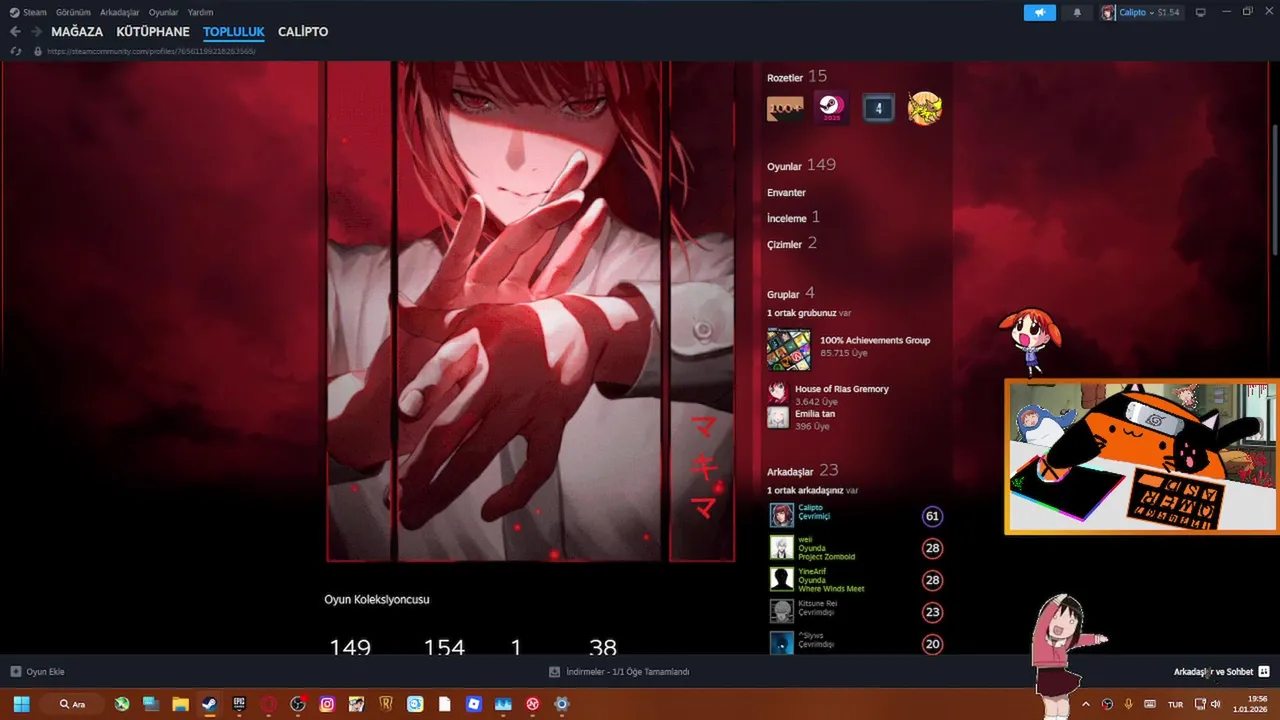Screen dimensions: 1280x720
Task: Open the Oyunlar menu
Action: coord(163,12)
